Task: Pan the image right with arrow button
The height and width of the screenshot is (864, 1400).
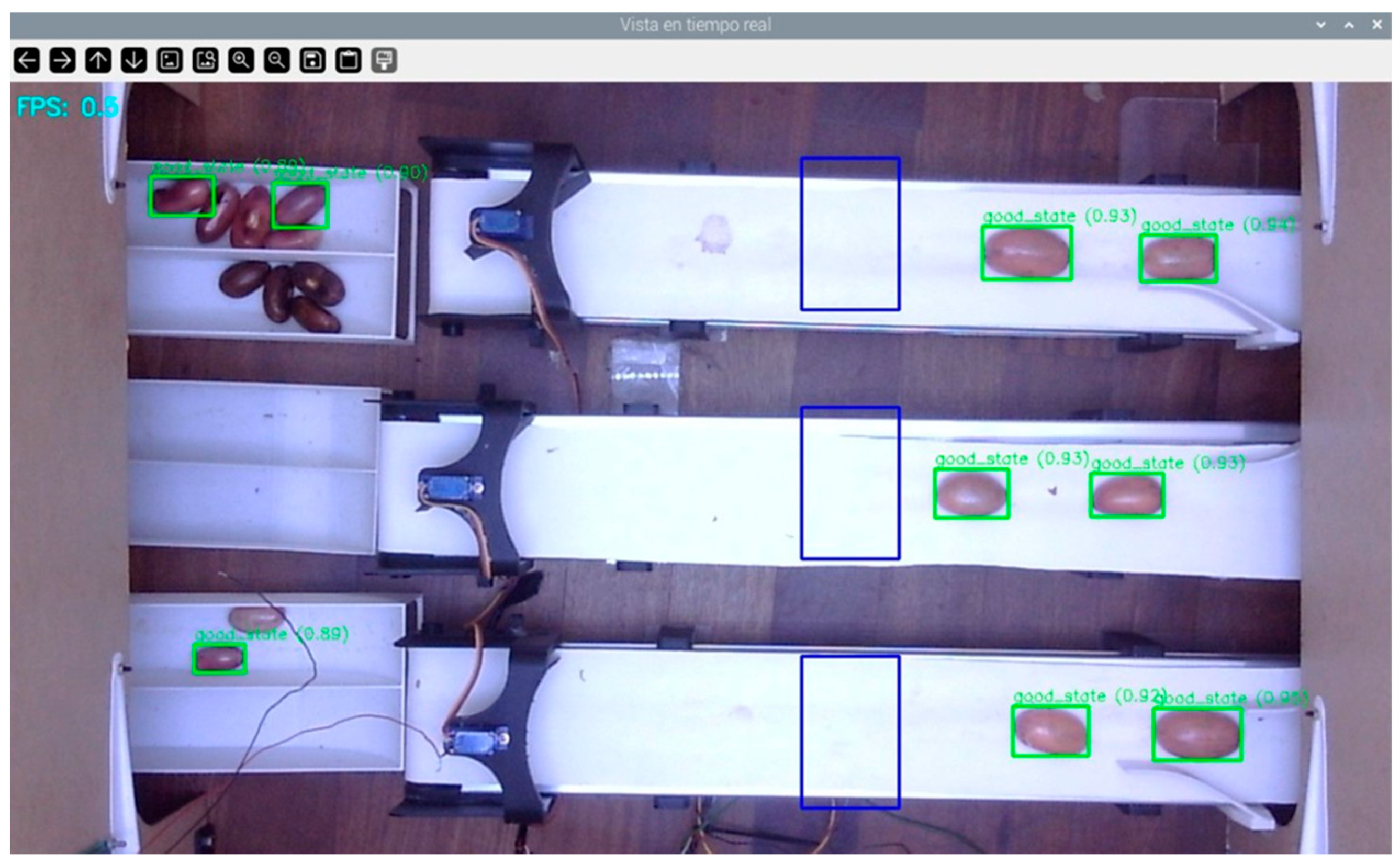Action: tap(62, 60)
